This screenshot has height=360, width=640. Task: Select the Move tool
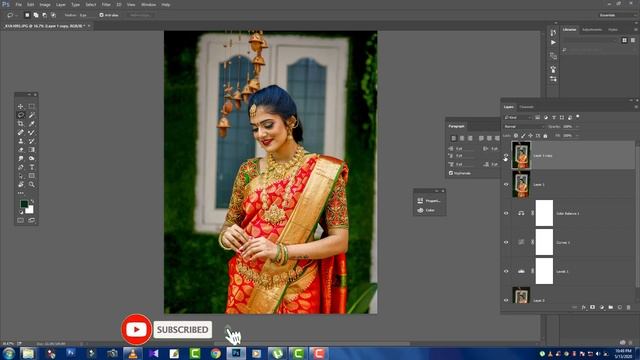20,106
